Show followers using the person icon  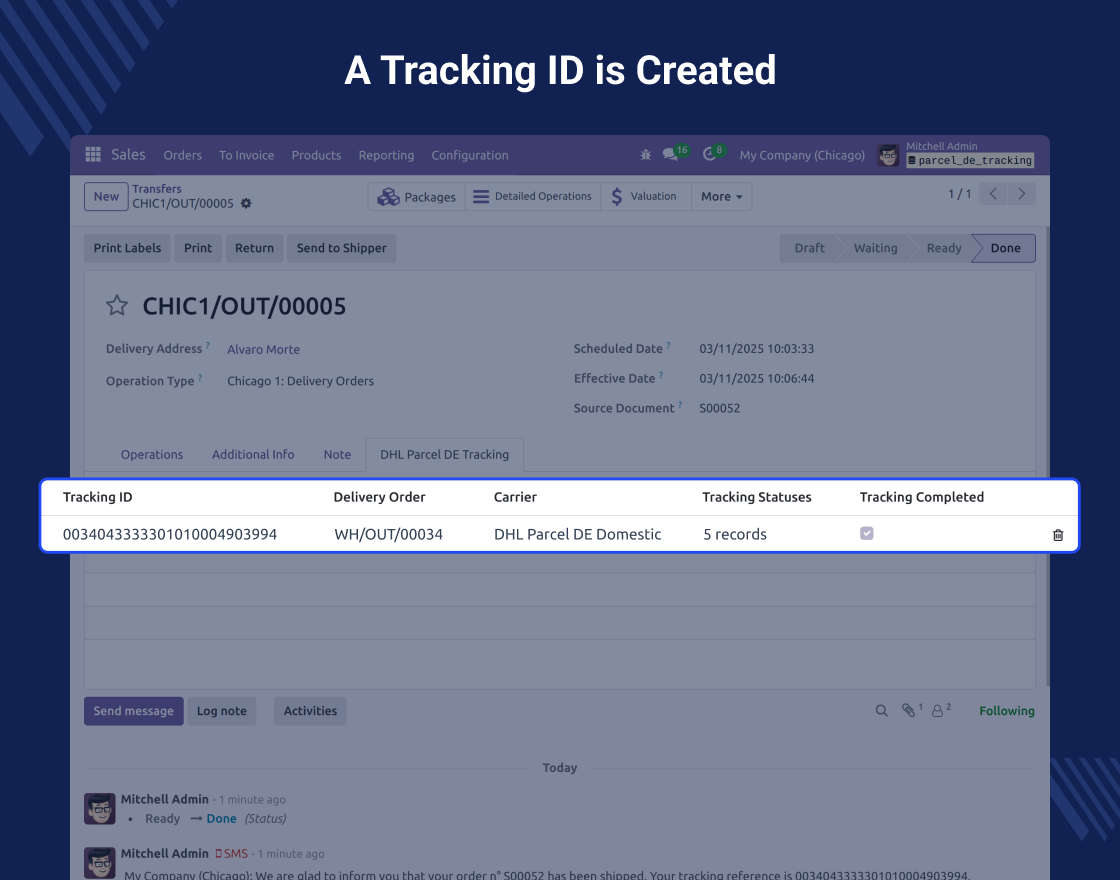pyautogui.click(x=938, y=711)
